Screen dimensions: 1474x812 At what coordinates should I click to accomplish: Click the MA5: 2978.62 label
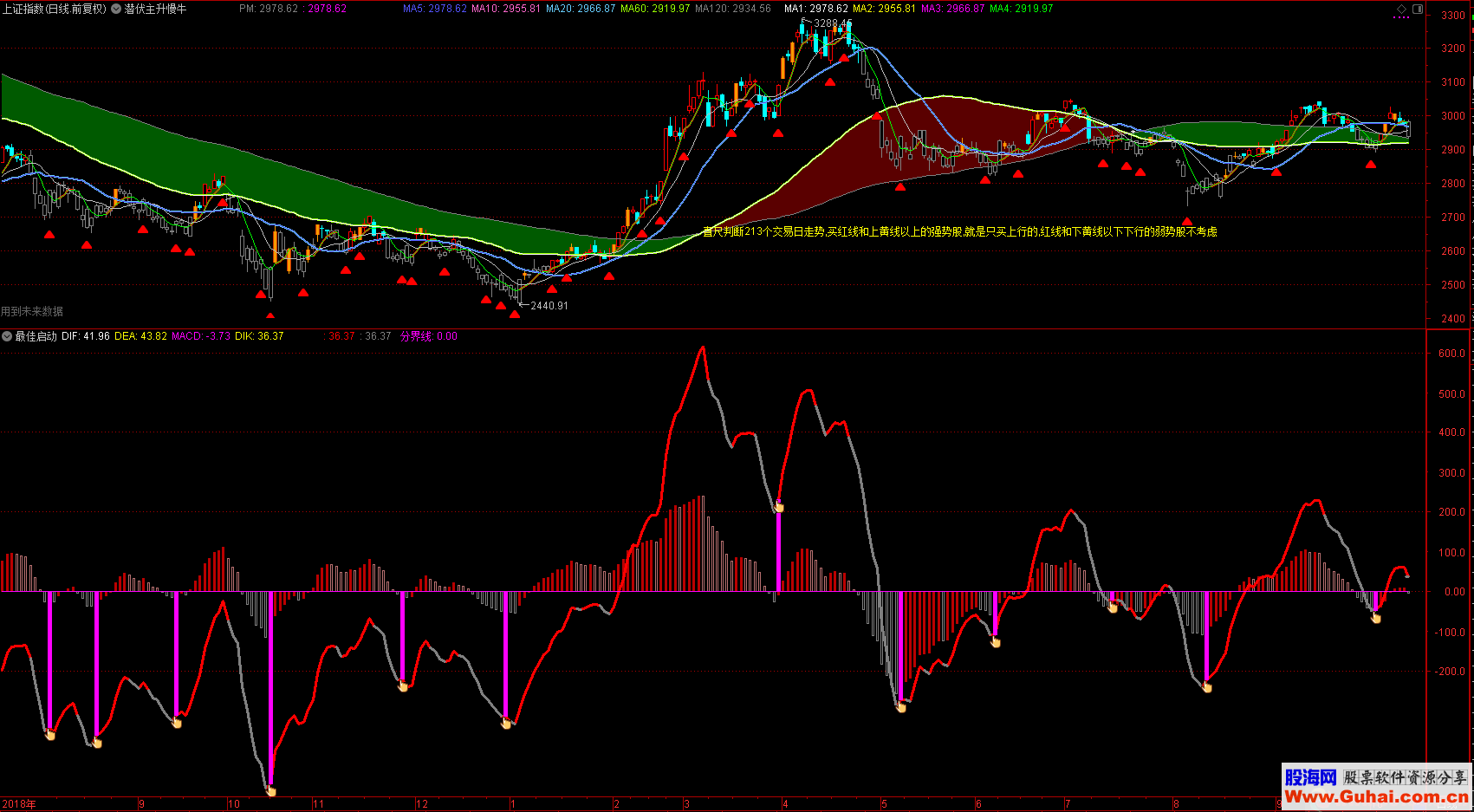435,9
